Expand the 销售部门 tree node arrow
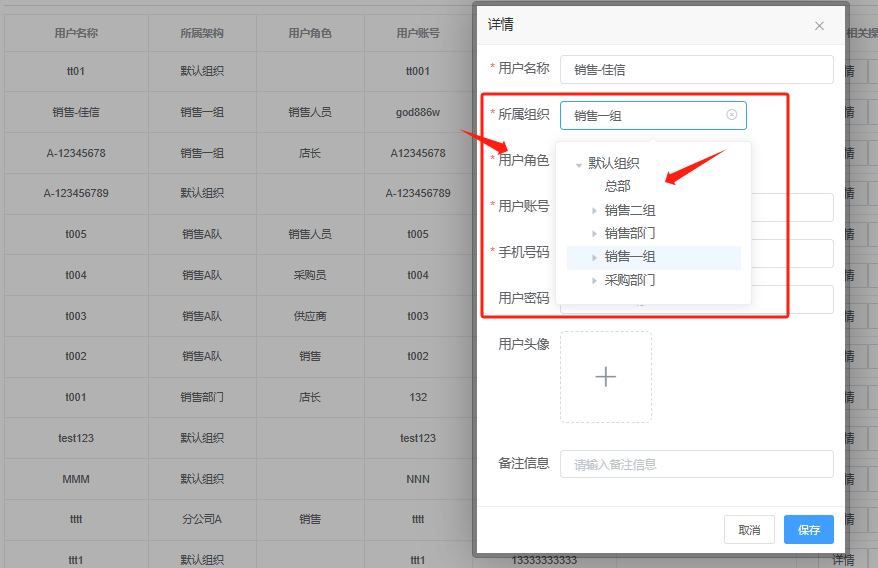 595,234
